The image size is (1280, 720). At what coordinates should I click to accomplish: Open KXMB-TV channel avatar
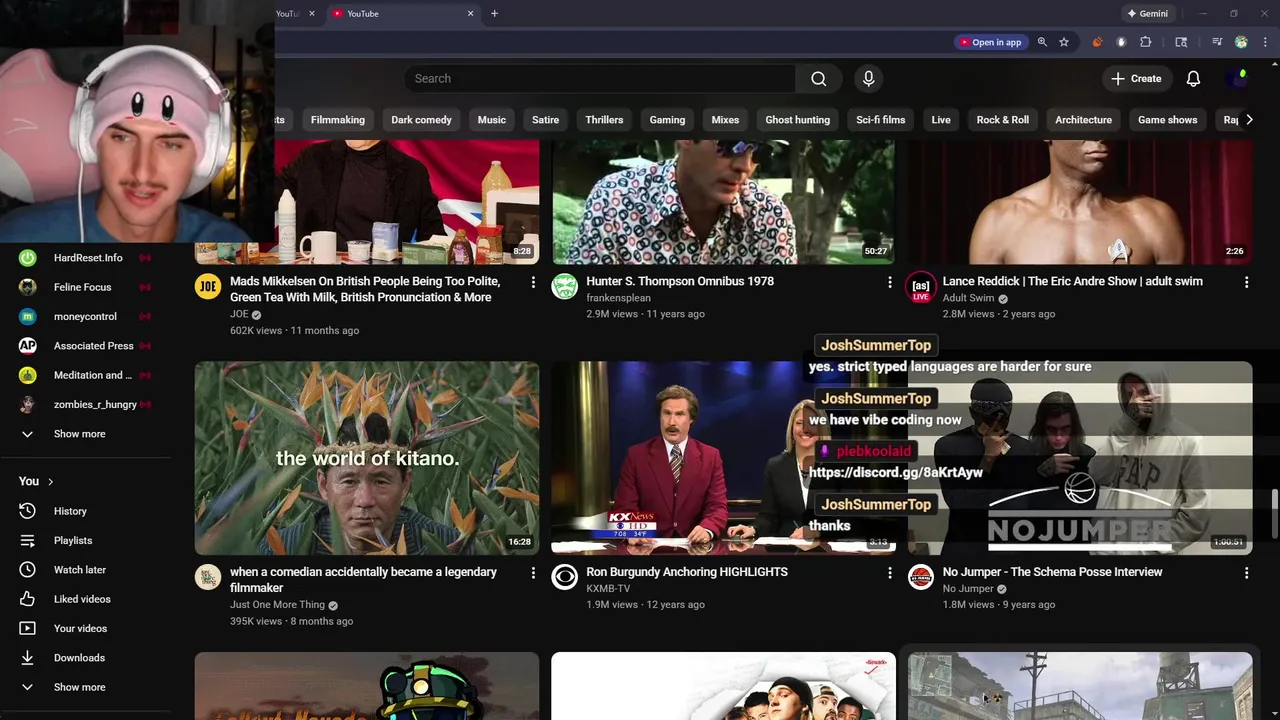tap(564, 577)
